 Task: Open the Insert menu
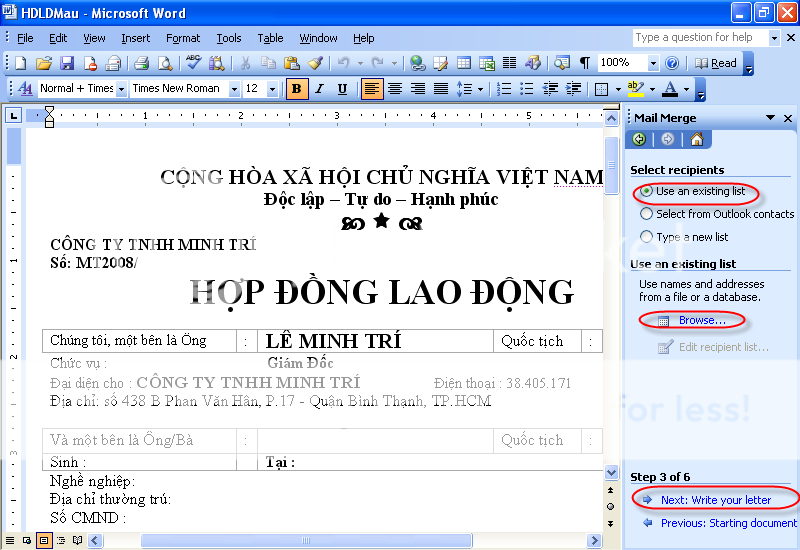click(x=136, y=38)
